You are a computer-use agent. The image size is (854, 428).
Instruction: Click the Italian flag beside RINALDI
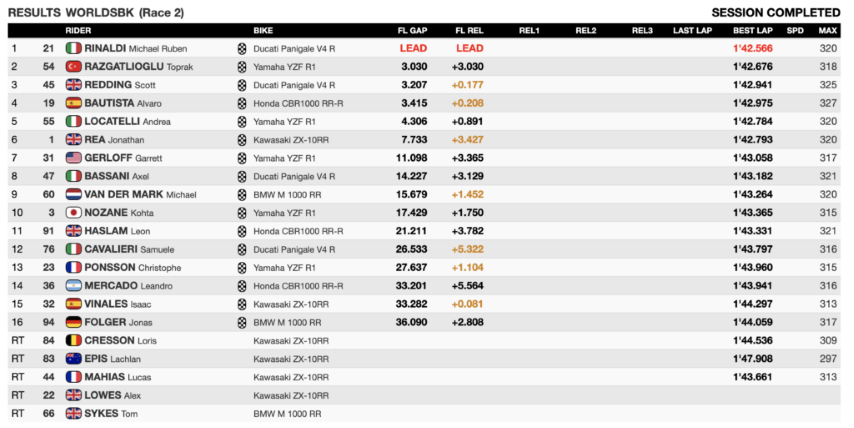pos(74,48)
